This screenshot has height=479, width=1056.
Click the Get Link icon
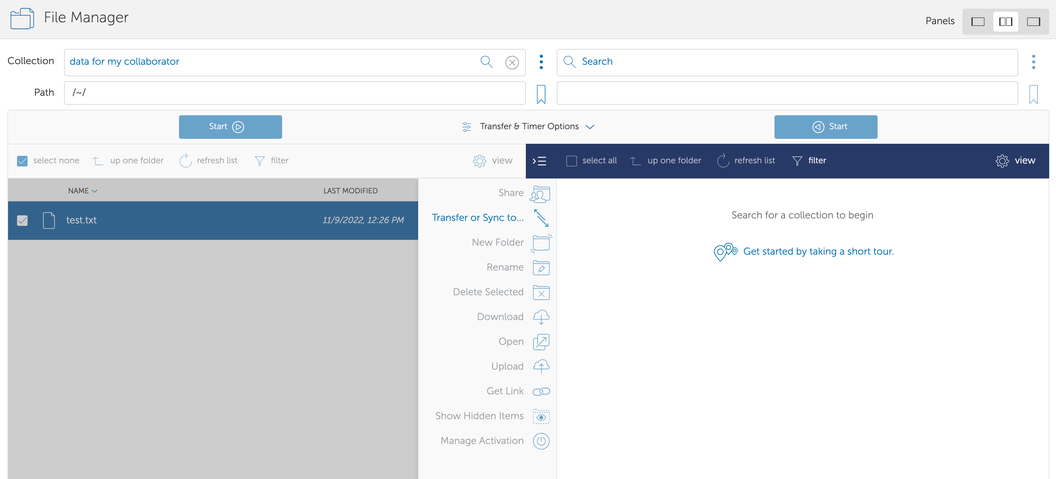tap(541, 391)
